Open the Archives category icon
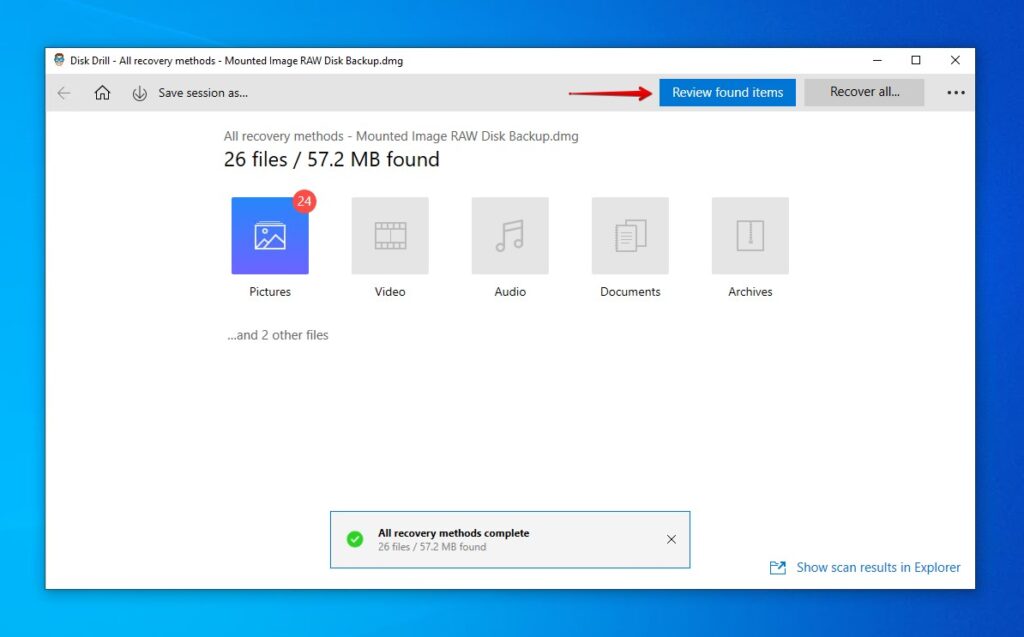The height and width of the screenshot is (637, 1024). (749, 236)
